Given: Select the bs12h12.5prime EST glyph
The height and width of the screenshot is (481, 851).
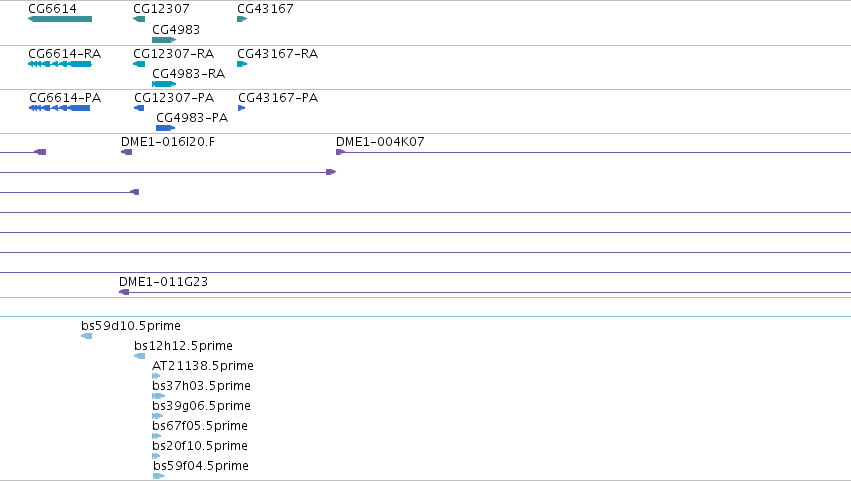Looking at the screenshot, I should pos(139,356).
